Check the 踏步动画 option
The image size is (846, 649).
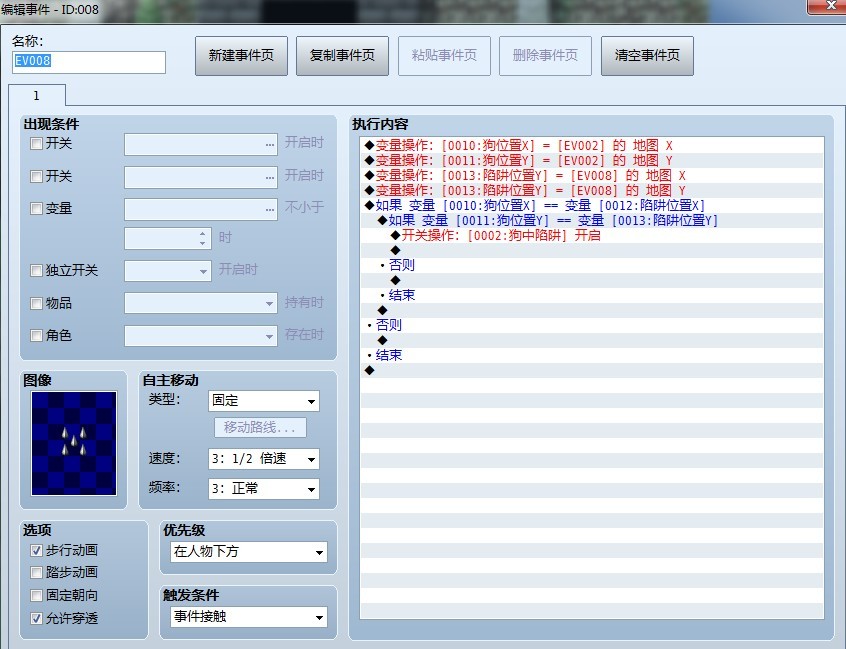pyautogui.click(x=36, y=572)
